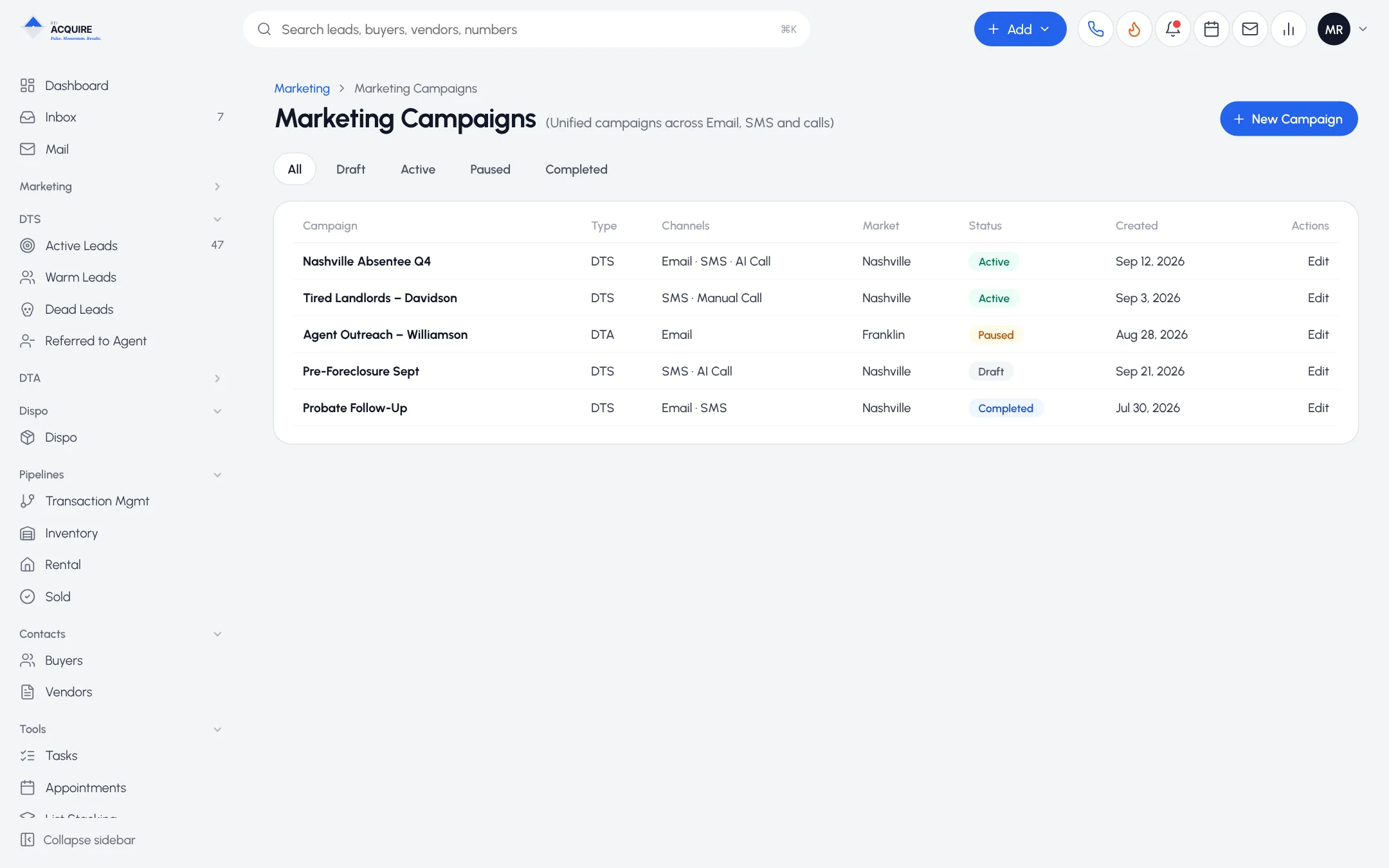Collapse the Contacts section
Image resolution: width=1389 pixels, height=868 pixels.
pyautogui.click(x=121, y=634)
